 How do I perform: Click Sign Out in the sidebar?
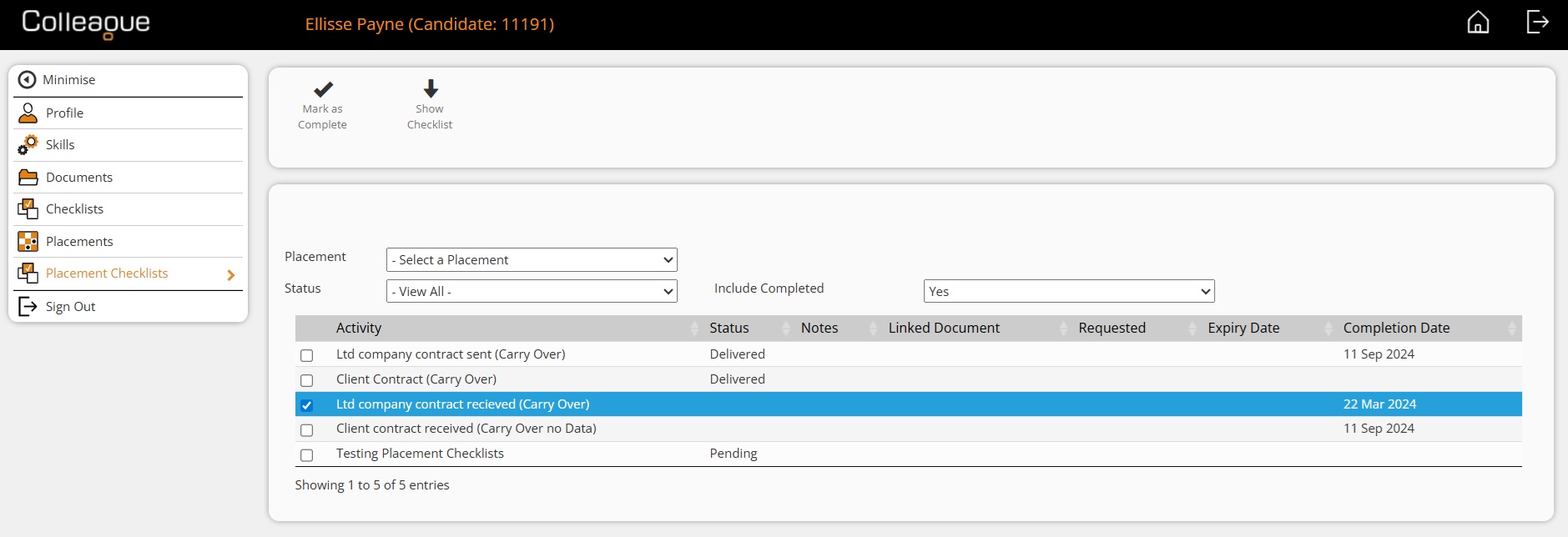pos(70,307)
